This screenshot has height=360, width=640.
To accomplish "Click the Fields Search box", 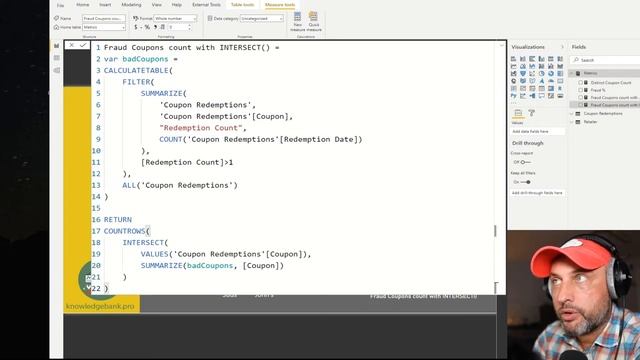I will (606, 60).
